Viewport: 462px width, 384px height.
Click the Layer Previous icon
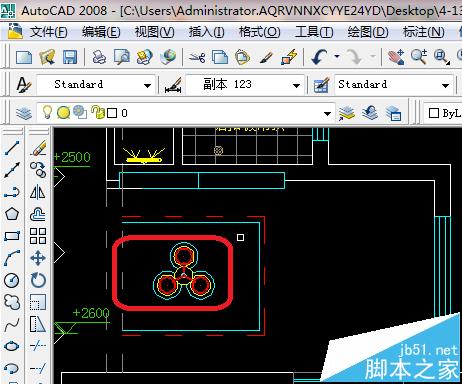[x=370, y=113]
